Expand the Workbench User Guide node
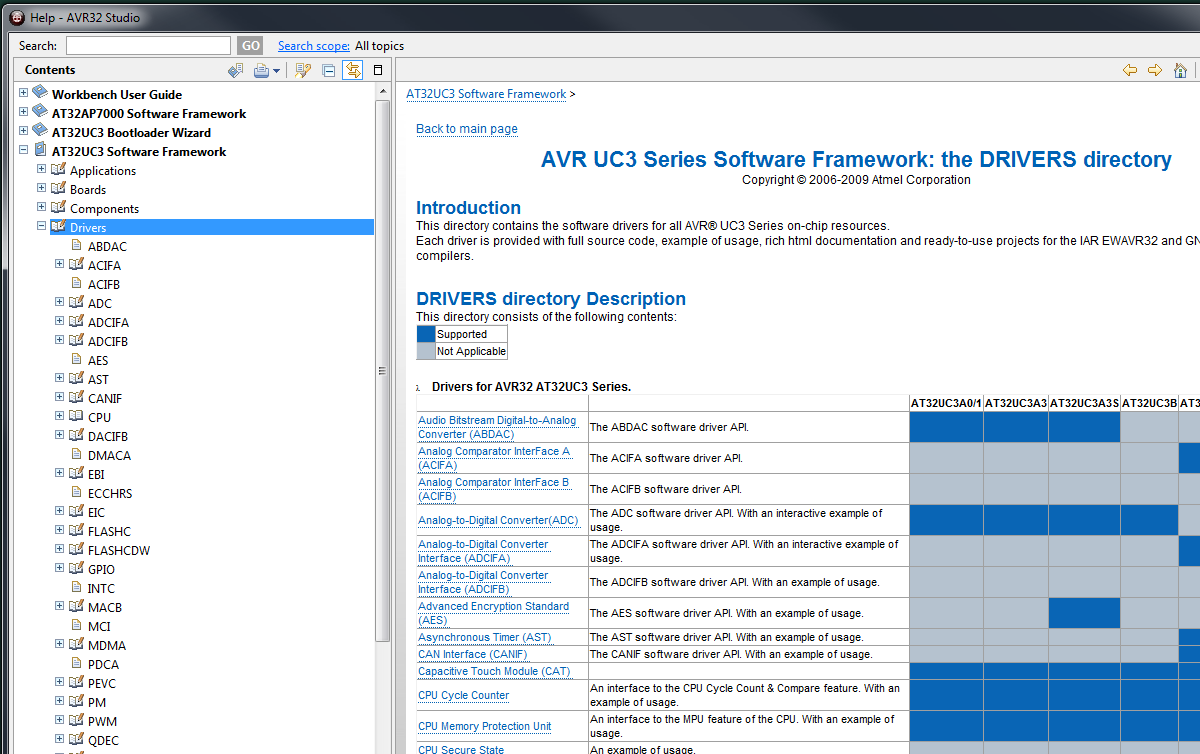Image resolution: width=1200 pixels, height=754 pixels. click(x=23, y=93)
